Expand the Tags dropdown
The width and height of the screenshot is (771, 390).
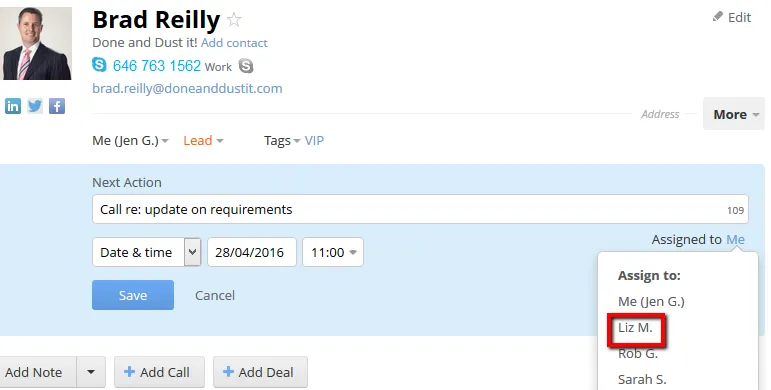coord(282,141)
